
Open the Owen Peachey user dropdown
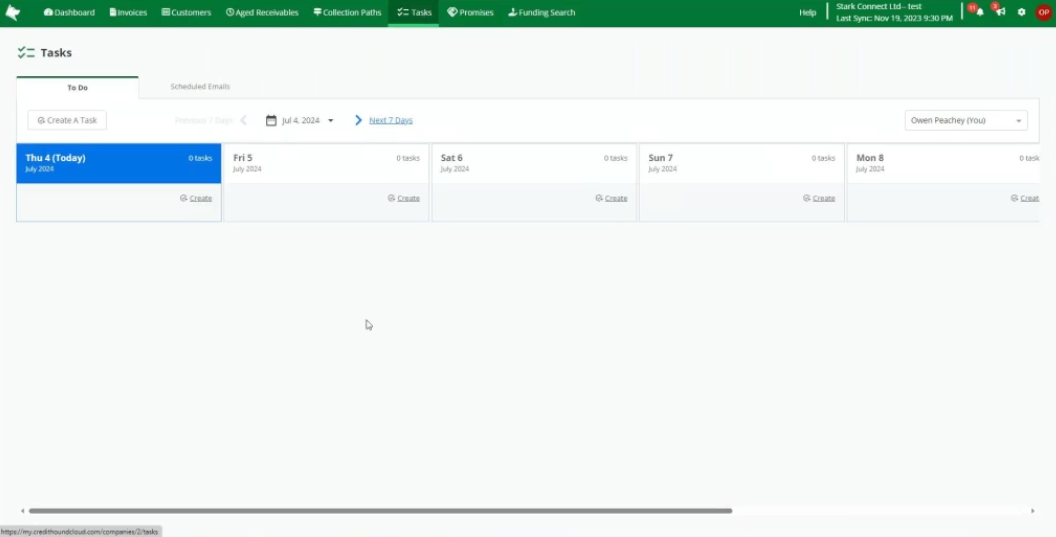(966, 121)
